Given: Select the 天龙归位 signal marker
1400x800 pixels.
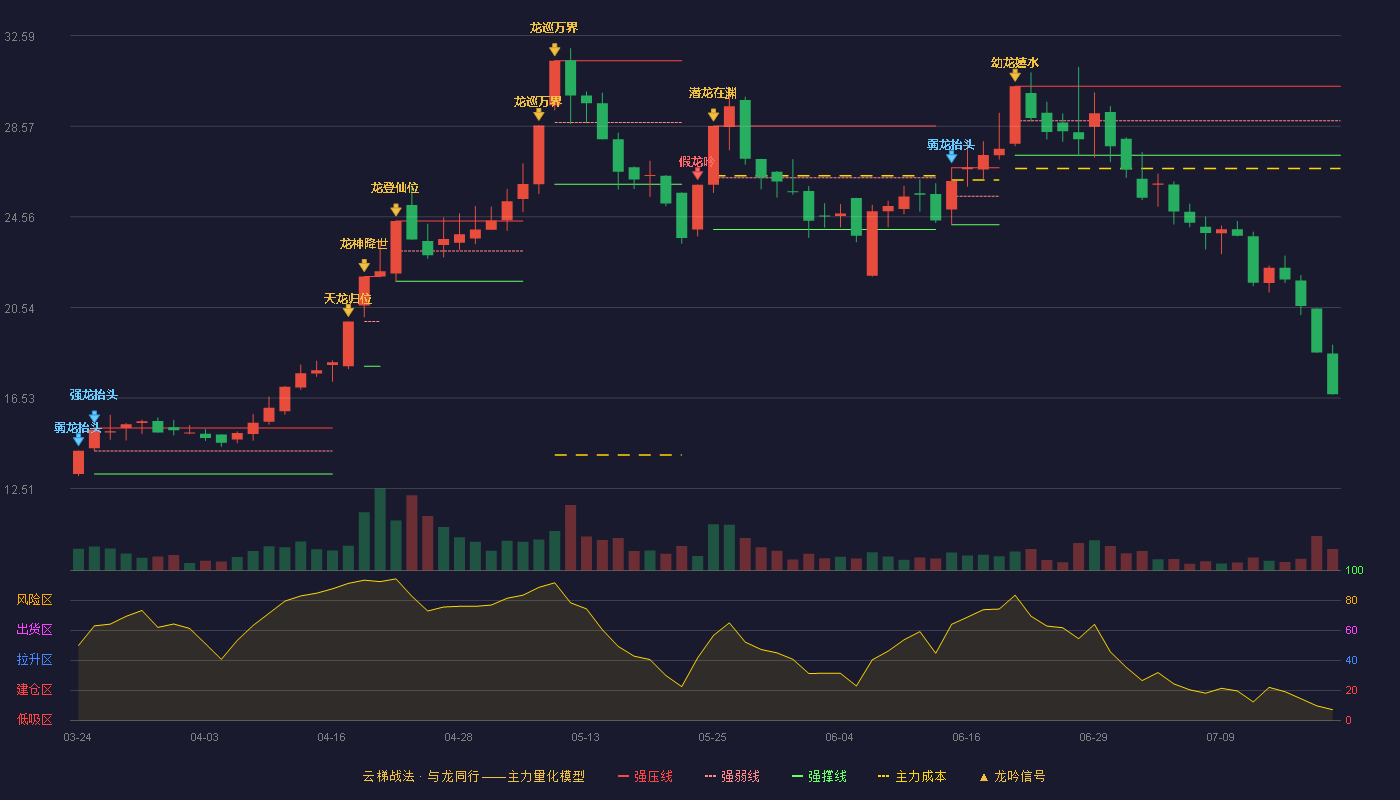Looking at the screenshot, I should pos(348,299).
